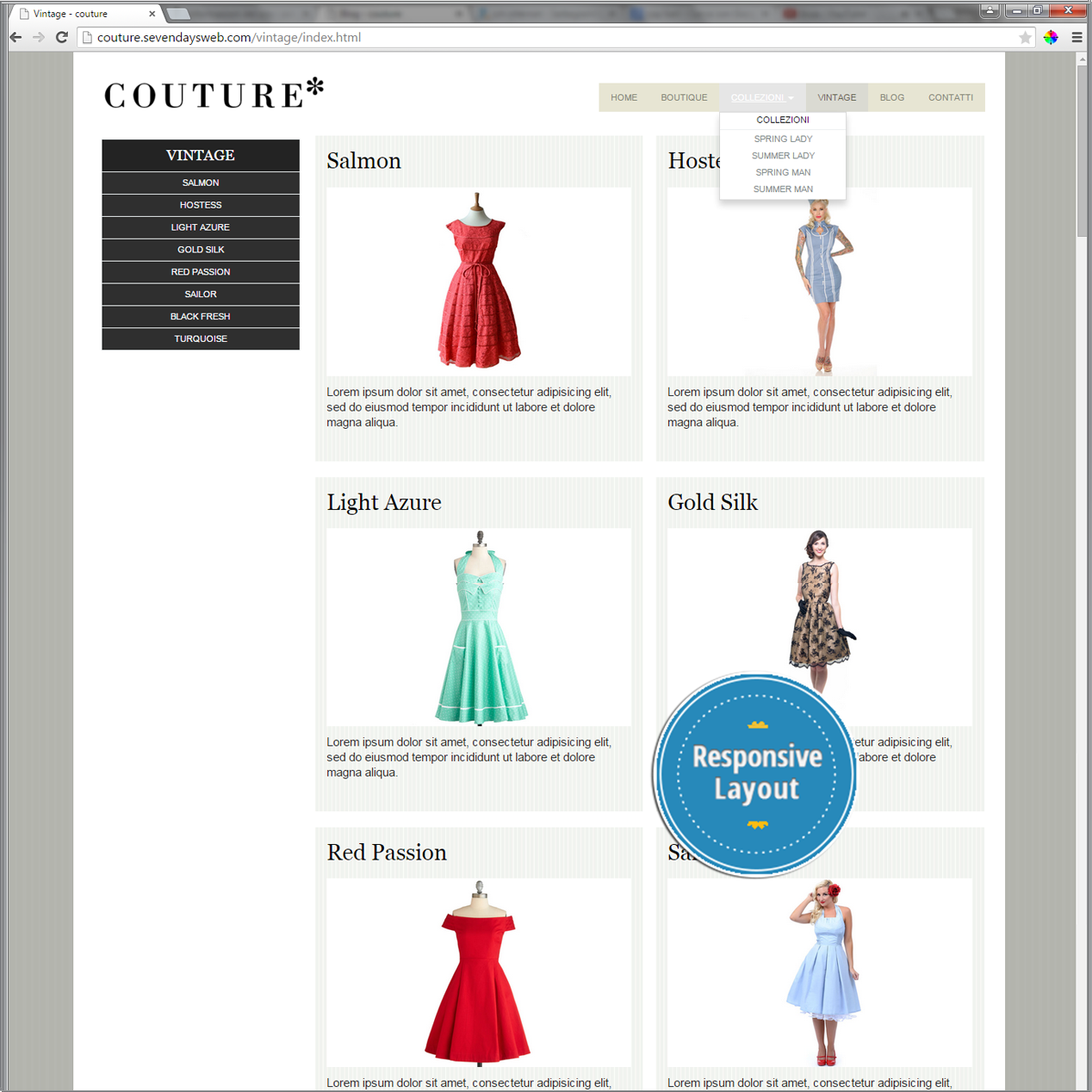Click the scrollbar up arrow
This screenshot has height=1092, width=1092.
(1083, 59)
